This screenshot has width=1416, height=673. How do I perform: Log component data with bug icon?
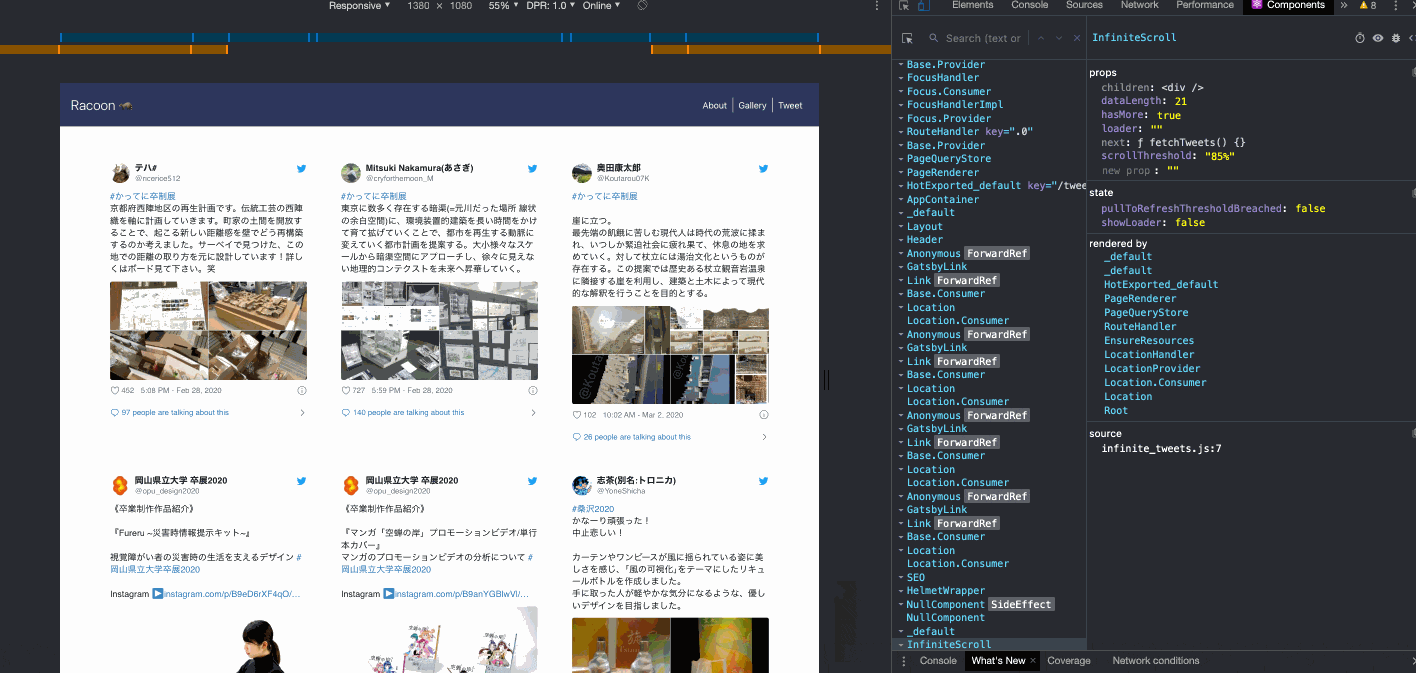click(x=1396, y=38)
